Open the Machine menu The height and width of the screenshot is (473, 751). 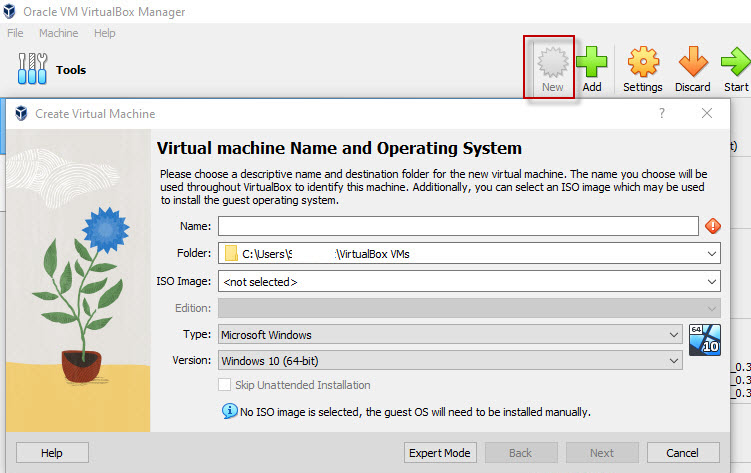tap(58, 33)
